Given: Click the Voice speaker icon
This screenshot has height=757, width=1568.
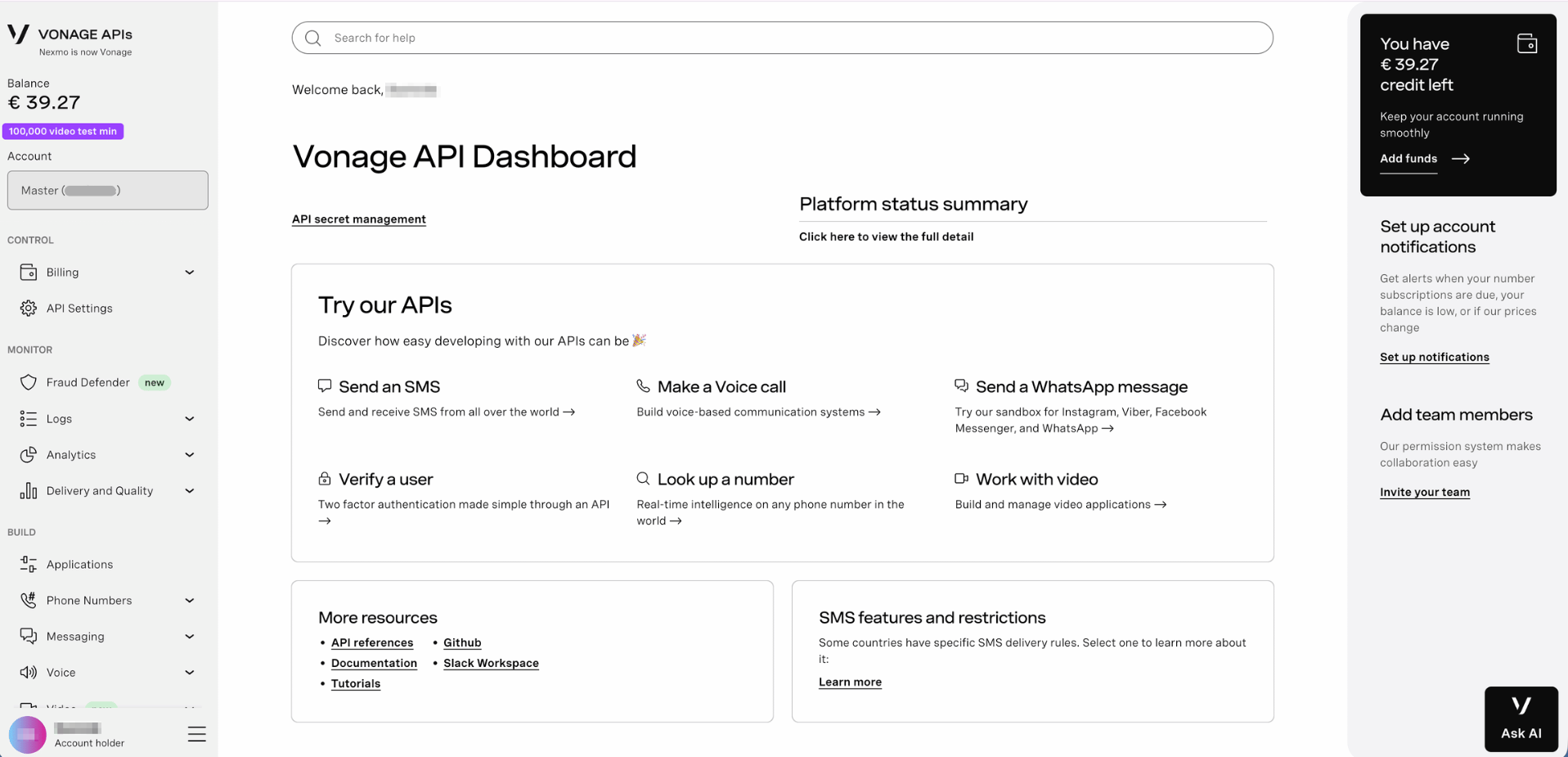Looking at the screenshot, I should point(29,672).
